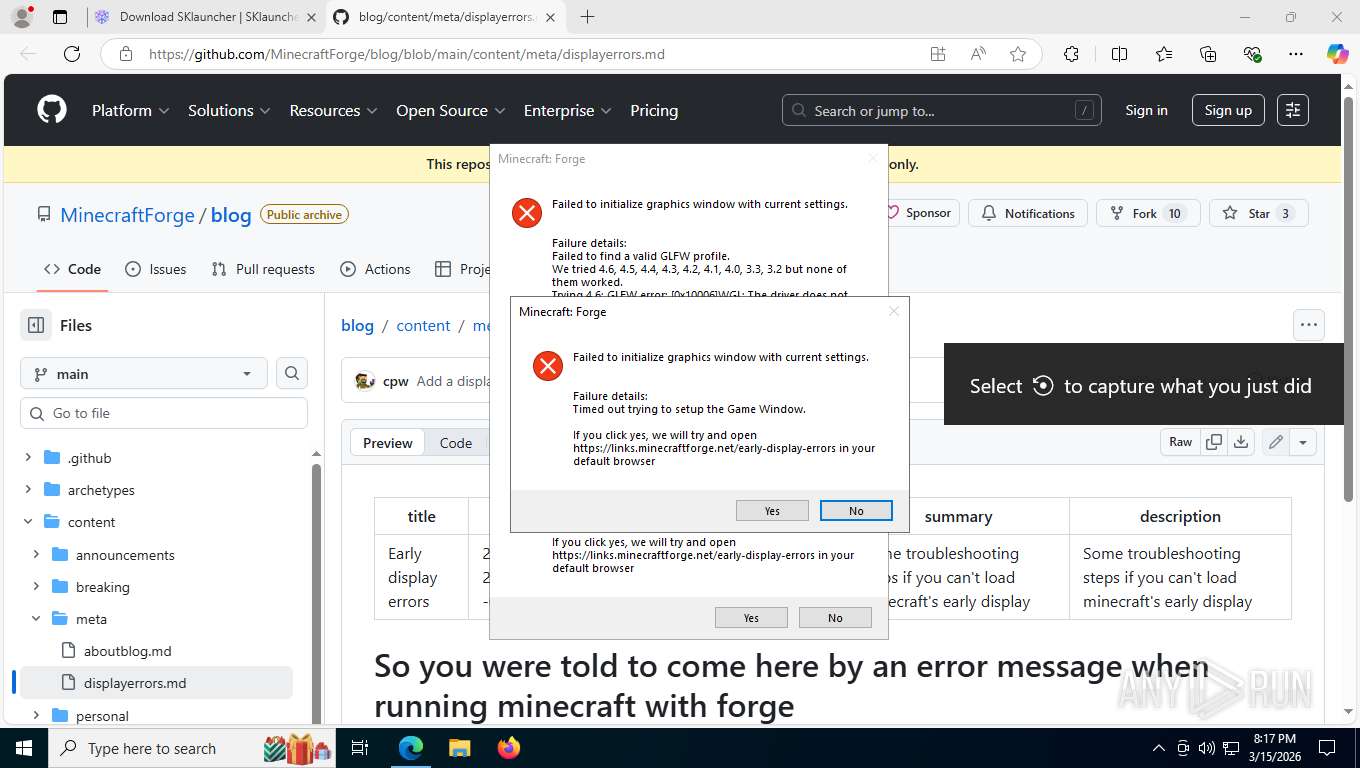Toggle Edge split screen view
The image size is (1360, 768).
click(x=1120, y=54)
